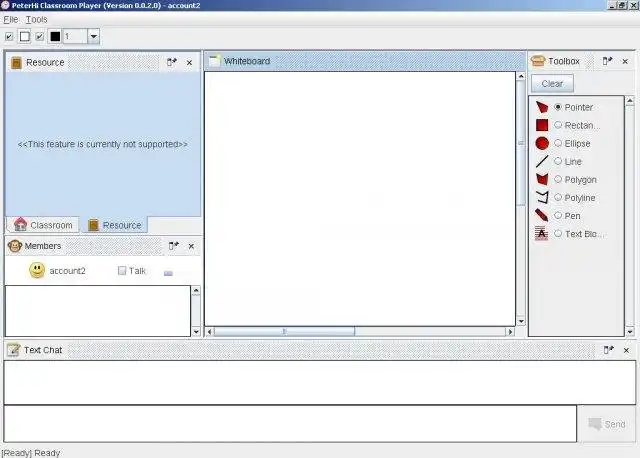The width and height of the screenshot is (640, 458).
Task: Close the Members panel
Action: click(x=191, y=246)
